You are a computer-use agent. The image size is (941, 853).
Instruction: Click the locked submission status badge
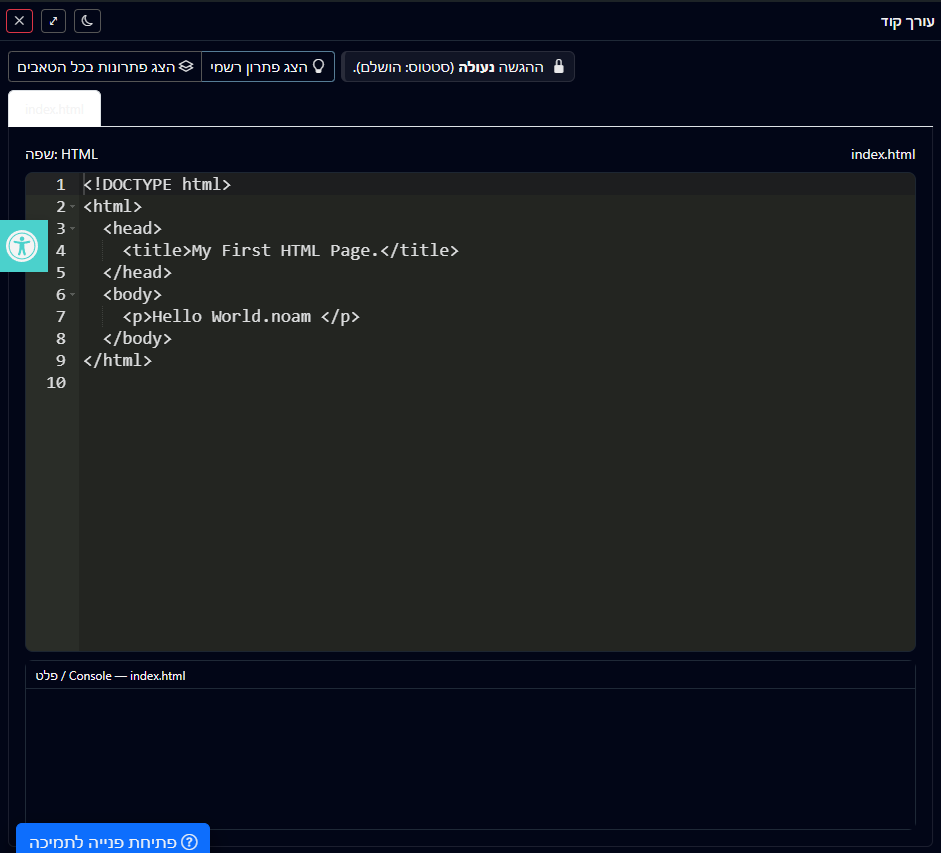(x=458, y=67)
